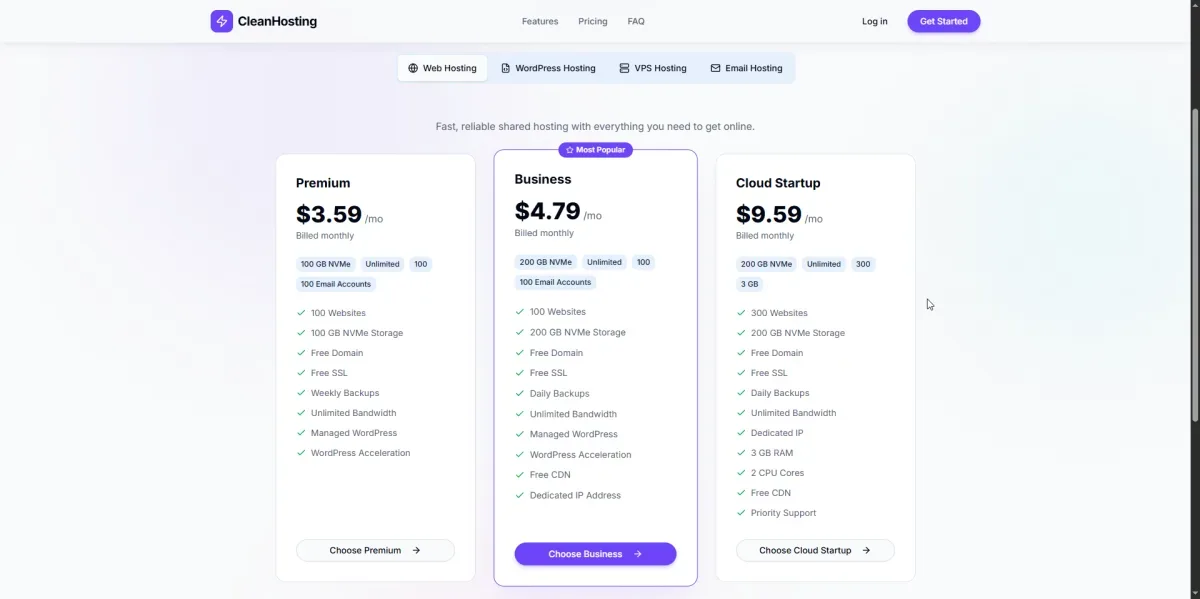1200x599 pixels.
Task: Click the envelope icon on Email Hosting tab
Action: pyautogui.click(x=715, y=68)
